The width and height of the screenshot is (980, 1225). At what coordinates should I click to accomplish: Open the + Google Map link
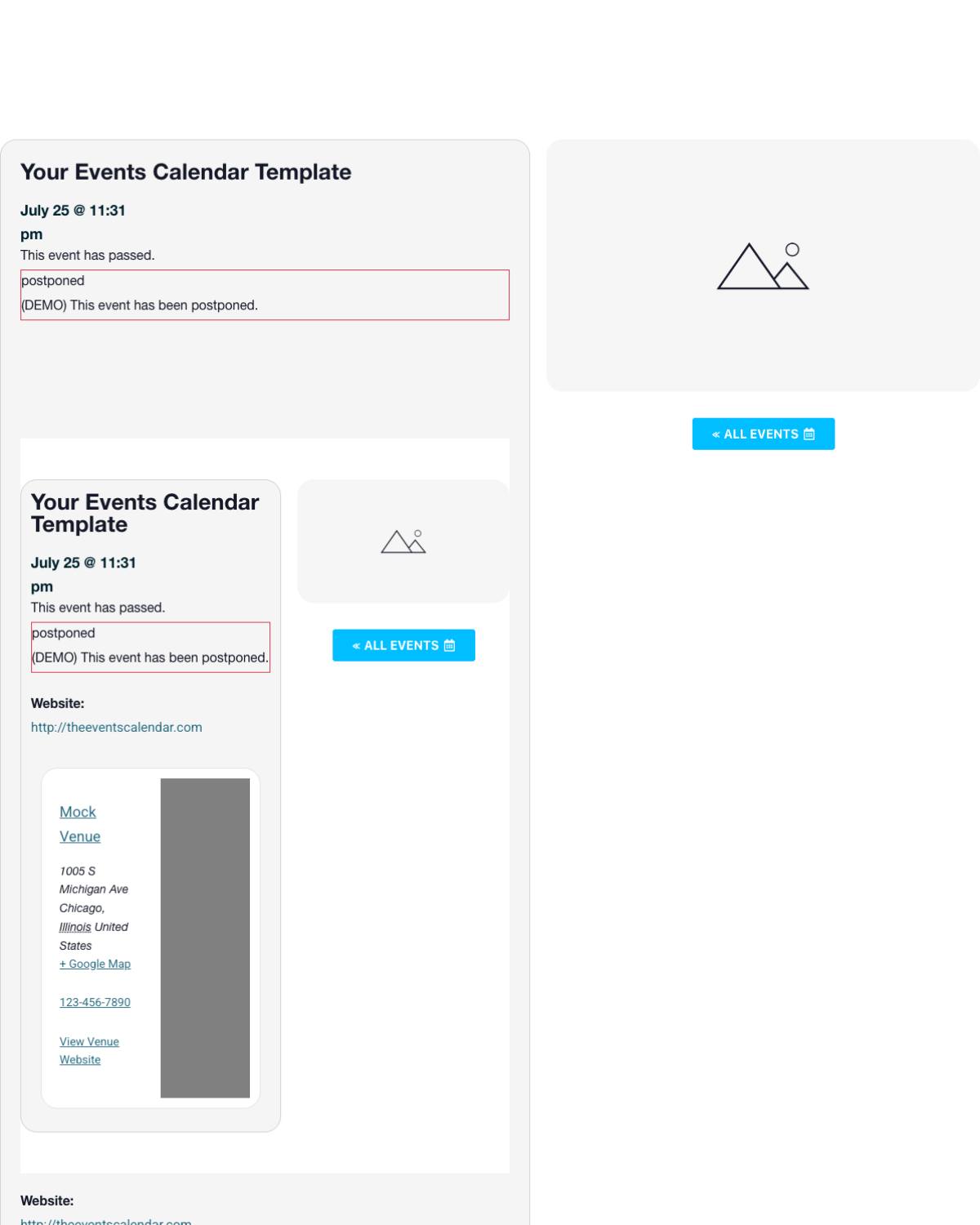(x=95, y=964)
